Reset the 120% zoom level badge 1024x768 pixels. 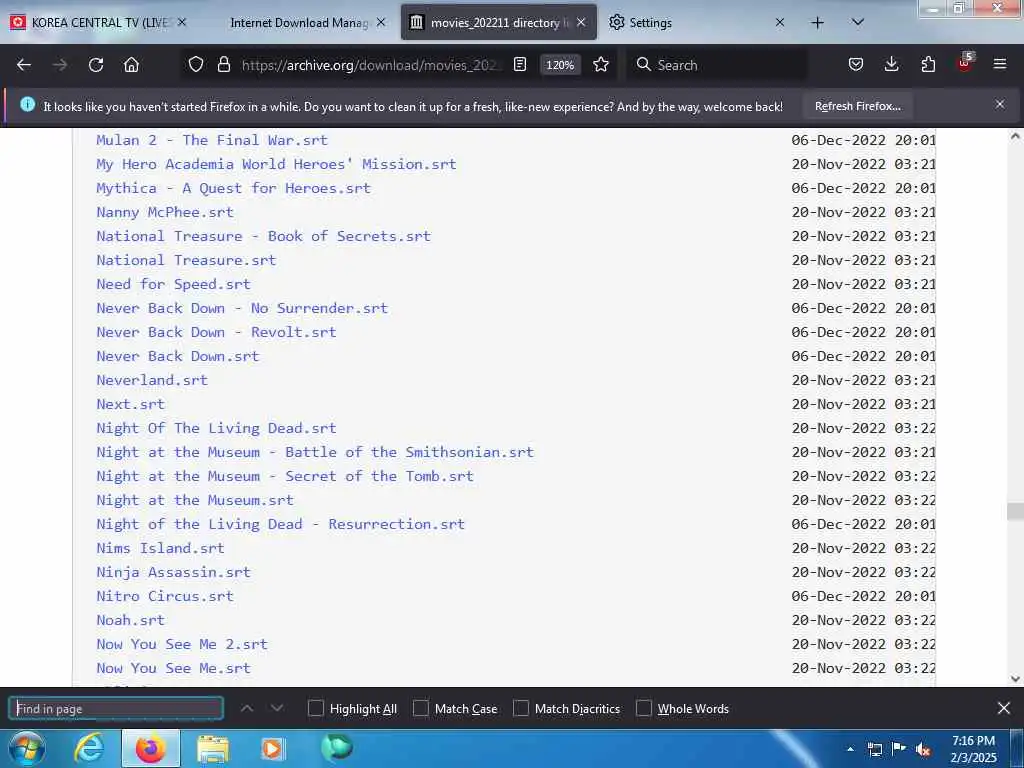tap(560, 65)
